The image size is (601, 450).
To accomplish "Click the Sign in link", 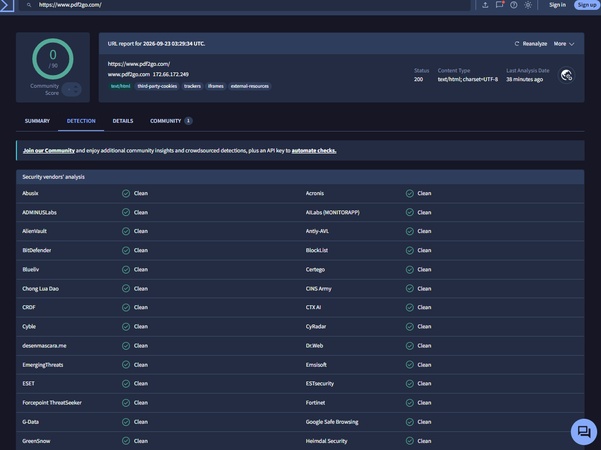I will 557,5.
